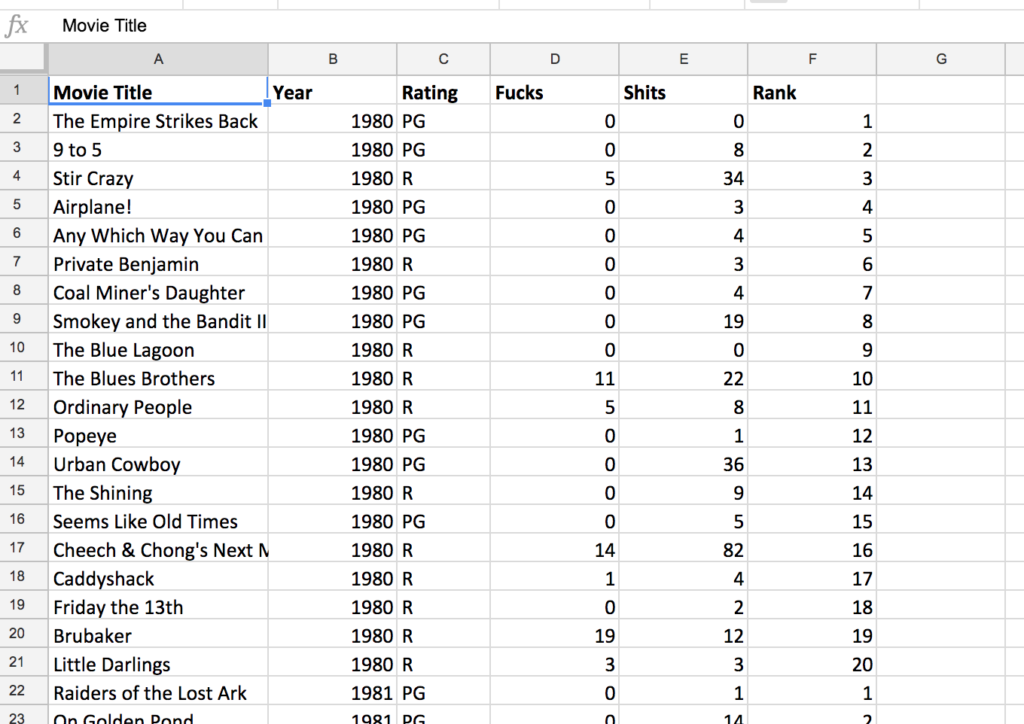Select the Coal Miner's Daughter cell

(x=158, y=292)
